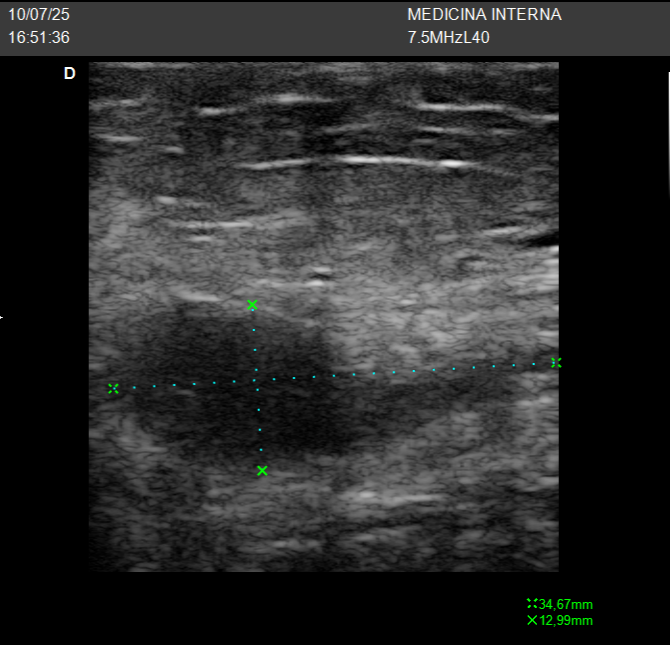Screen dimensions: 670x645
Task: Click the caliper symbol beside 12,99mm readout
Action: (x=532, y=621)
